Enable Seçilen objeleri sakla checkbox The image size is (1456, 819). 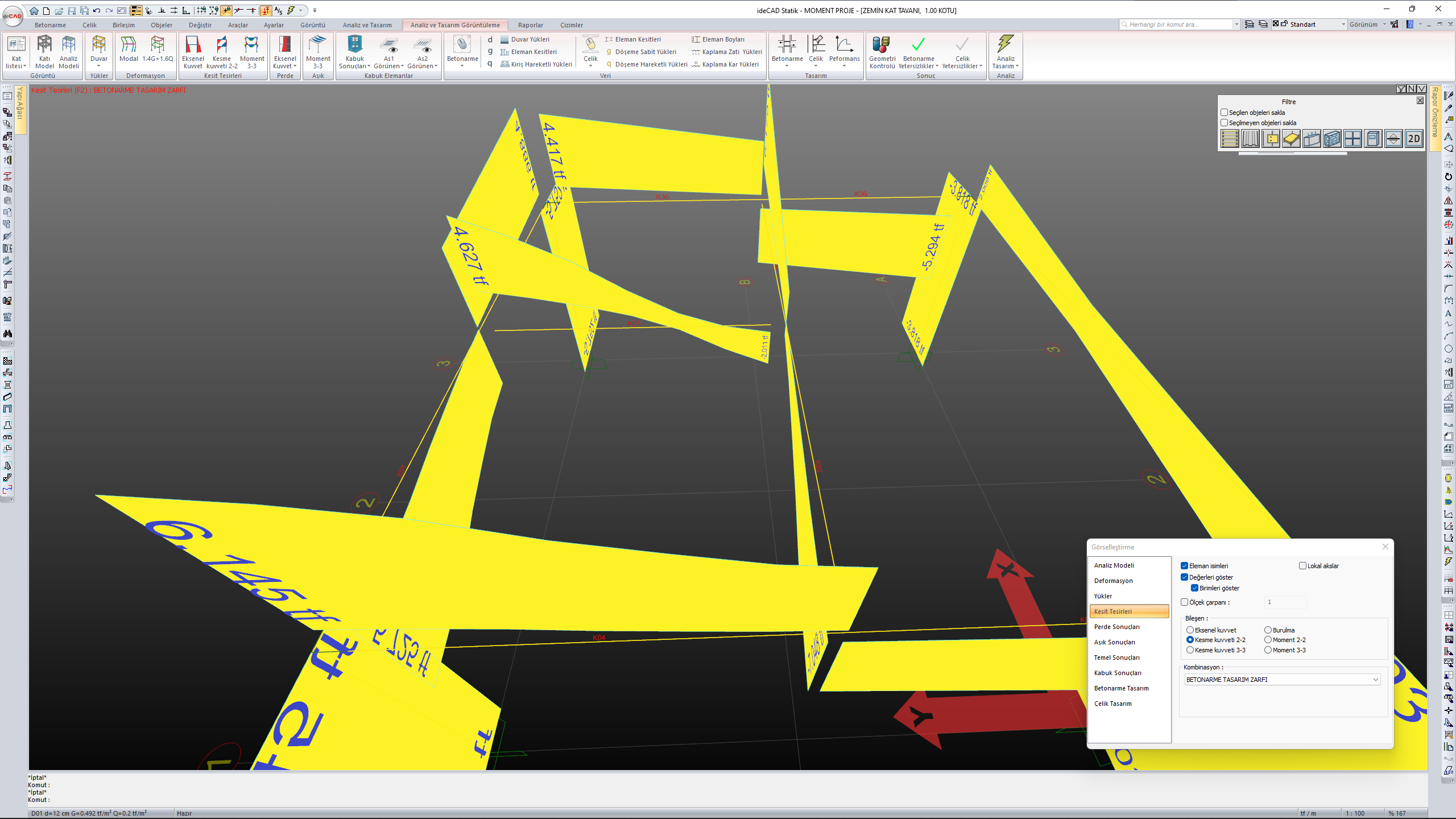point(1224,113)
